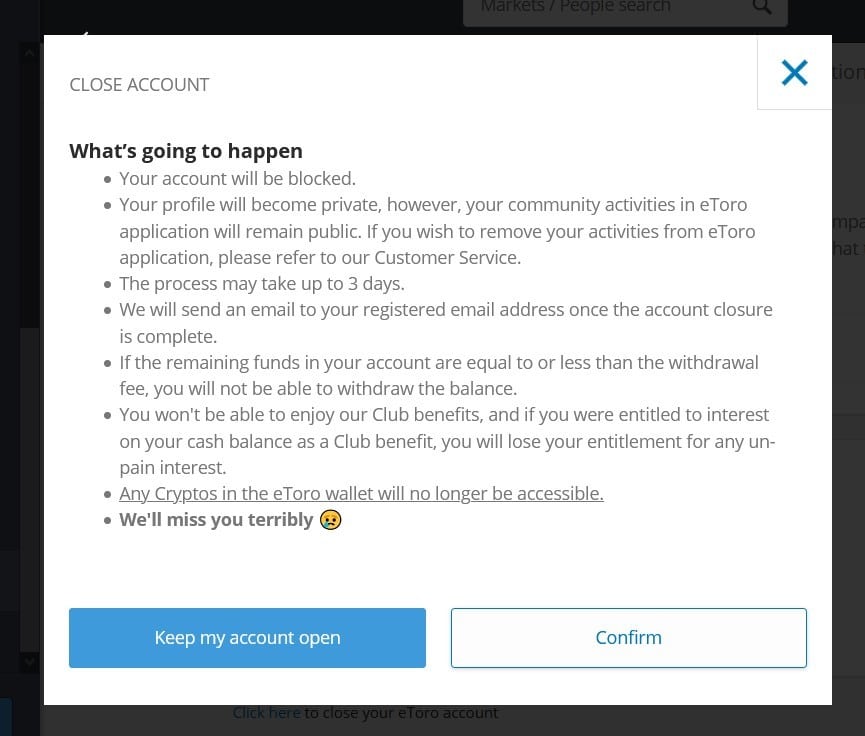Select the 'What's going to happen' heading
Viewport: 865px width, 736px height.
click(186, 150)
